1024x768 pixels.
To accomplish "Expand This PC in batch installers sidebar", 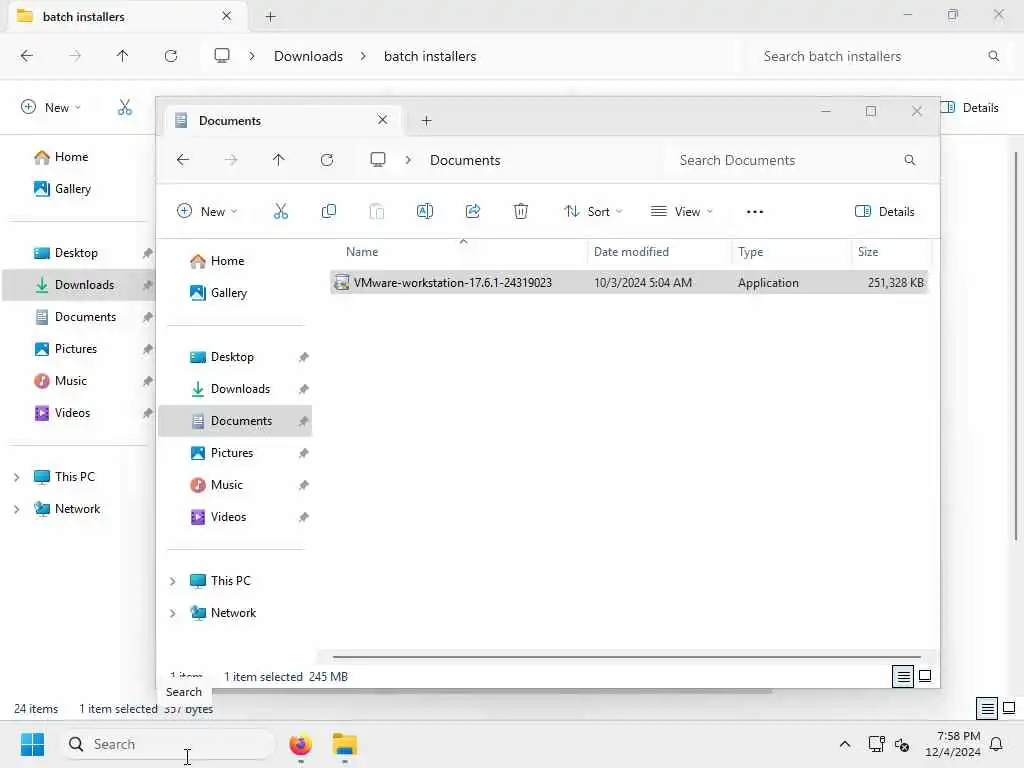I will [16, 477].
